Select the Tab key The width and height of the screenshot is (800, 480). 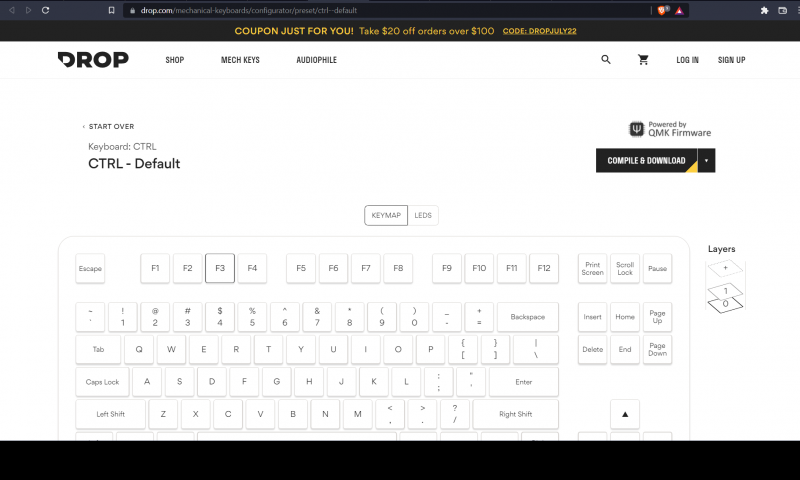tap(98, 349)
